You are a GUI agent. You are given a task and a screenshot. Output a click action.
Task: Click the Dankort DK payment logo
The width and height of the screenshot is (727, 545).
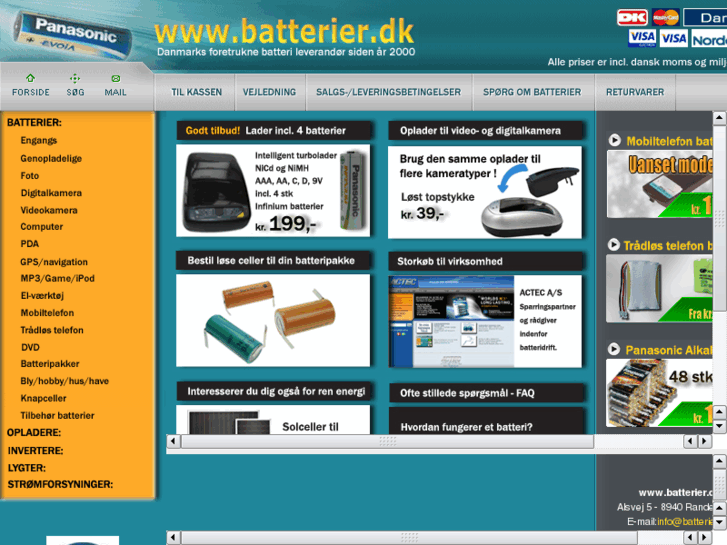click(632, 18)
